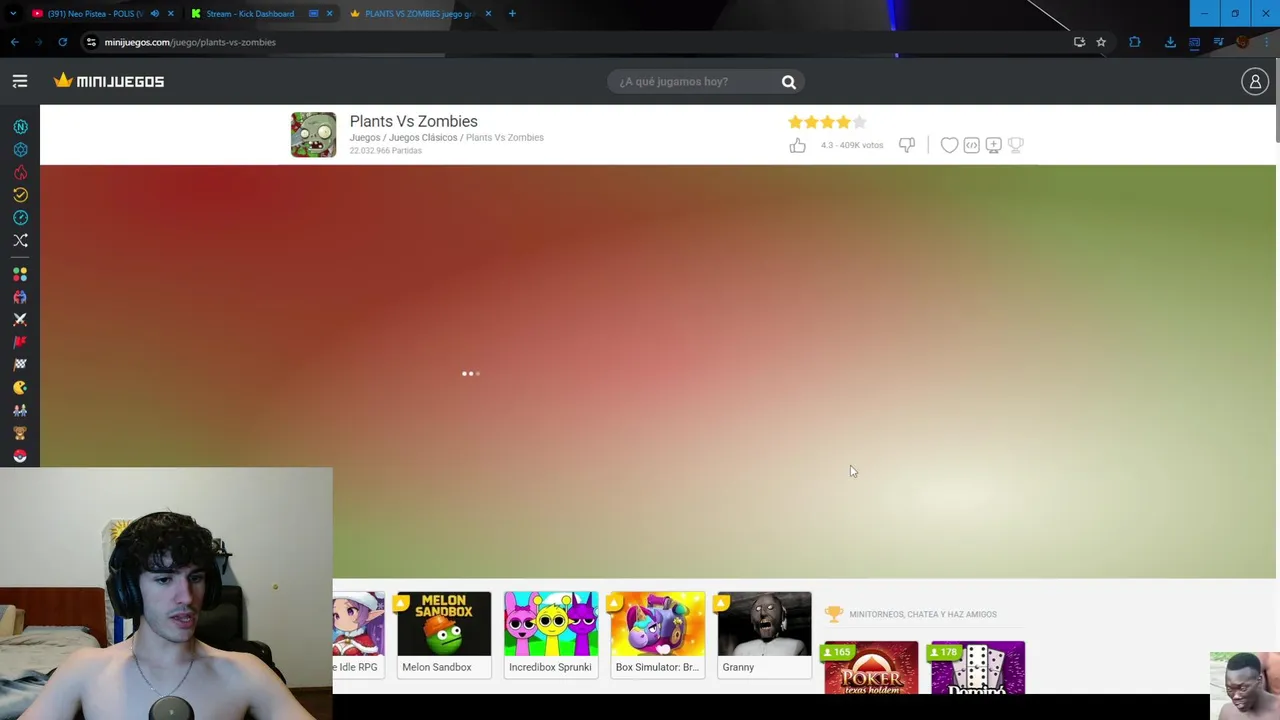Screen dimensions: 1280x720
Task: Open the Incredibox Sprunki game card
Action: pos(551,635)
